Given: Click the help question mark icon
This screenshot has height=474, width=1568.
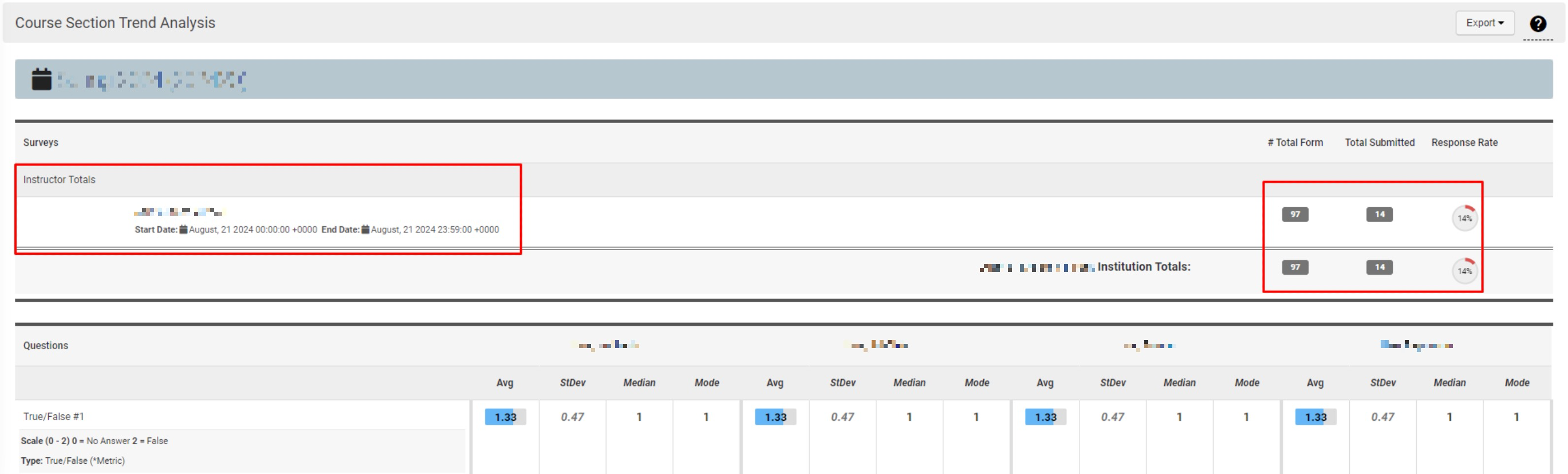Looking at the screenshot, I should point(1538,23).
